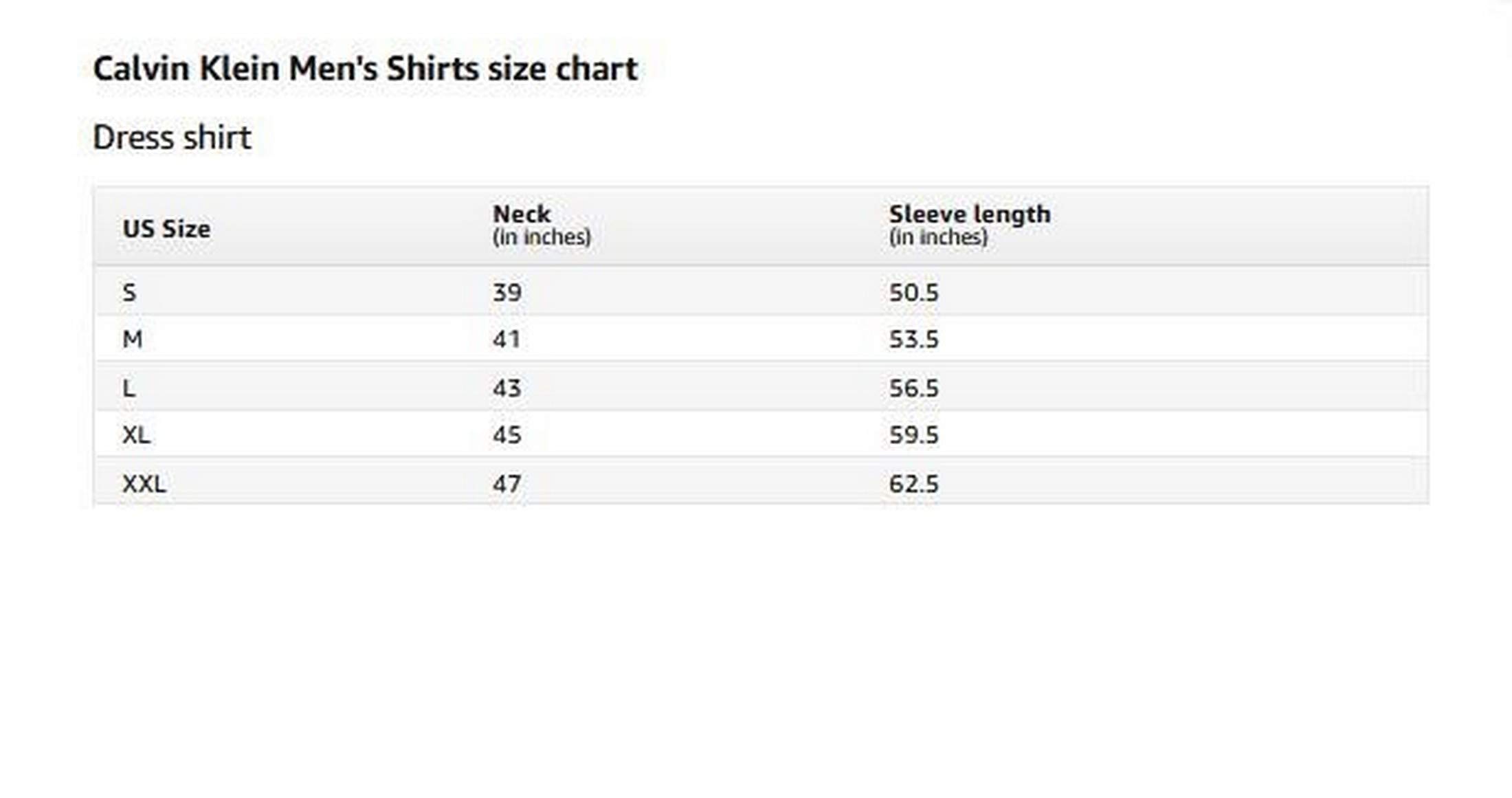Select the L size row label
1512x798 pixels.
[129, 388]
